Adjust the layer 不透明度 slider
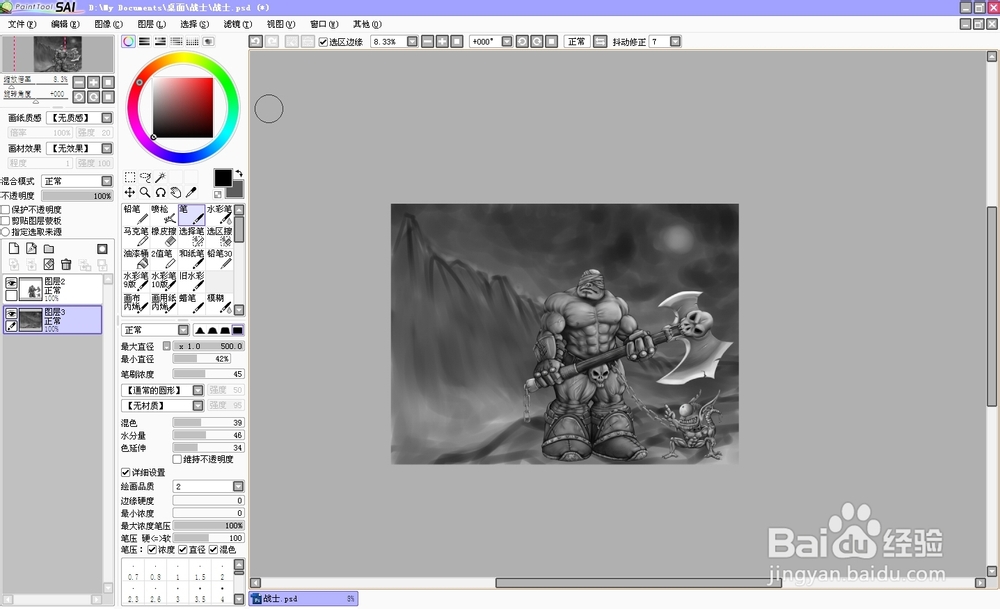1000x609 pixels. point(77,196)
